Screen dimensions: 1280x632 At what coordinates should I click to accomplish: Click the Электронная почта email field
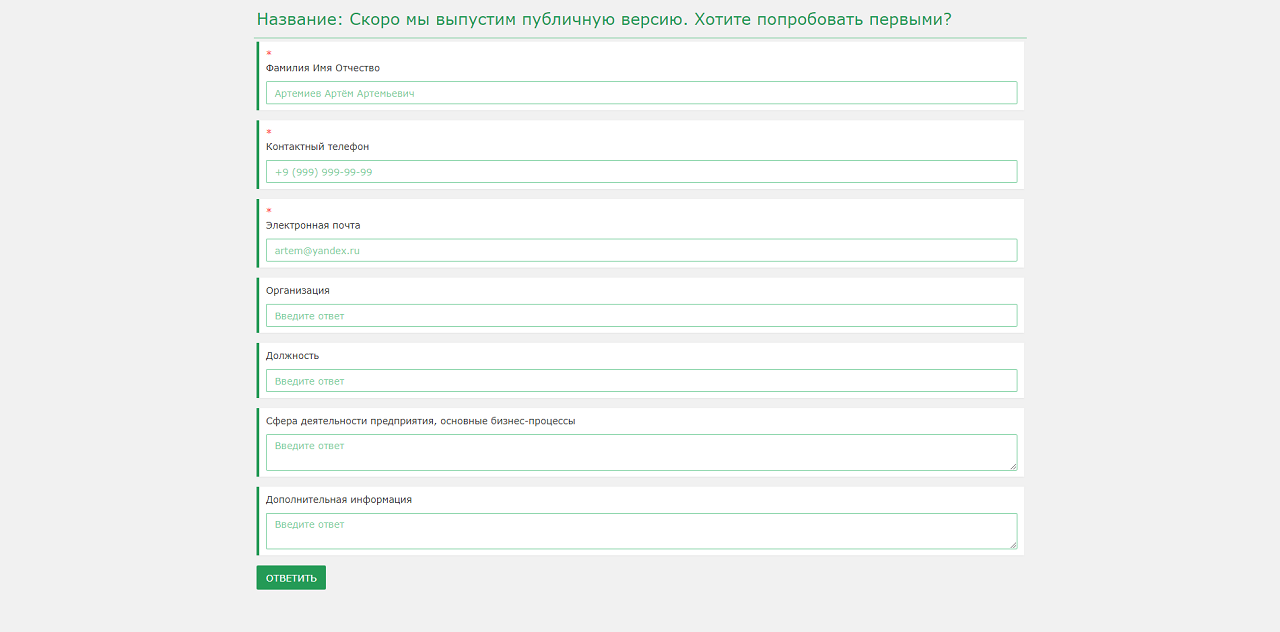coord(640,249)
